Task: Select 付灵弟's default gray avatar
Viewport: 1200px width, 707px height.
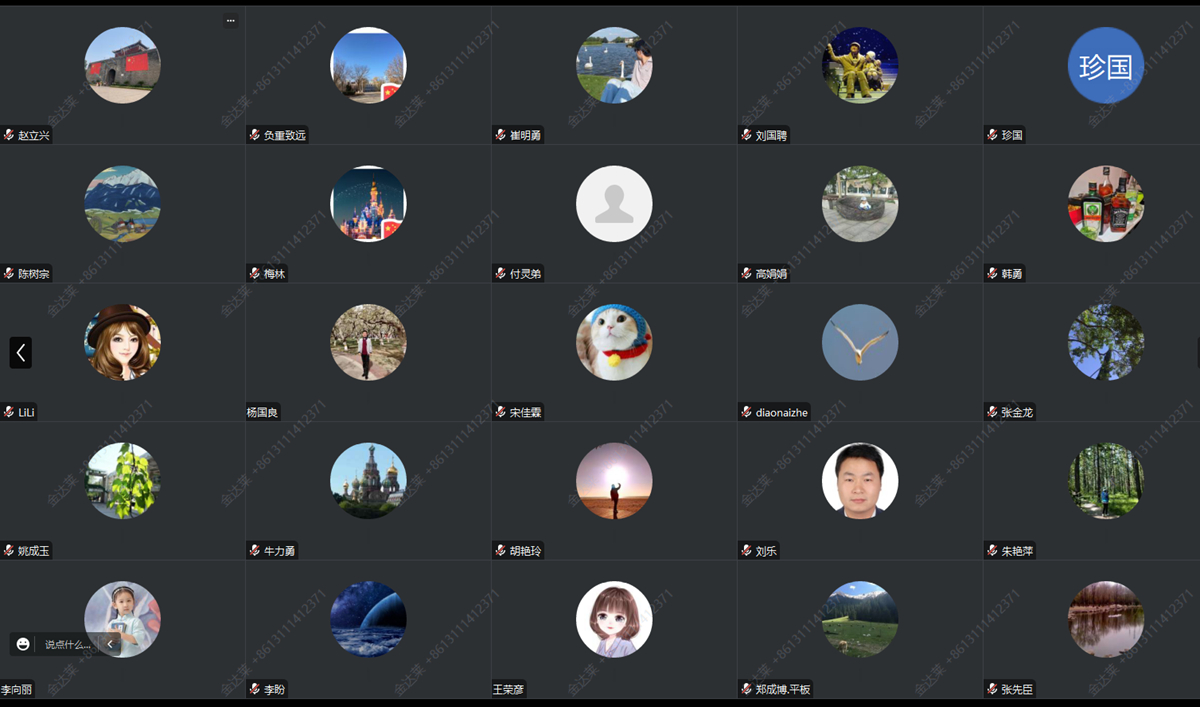Action: [614, 204]
